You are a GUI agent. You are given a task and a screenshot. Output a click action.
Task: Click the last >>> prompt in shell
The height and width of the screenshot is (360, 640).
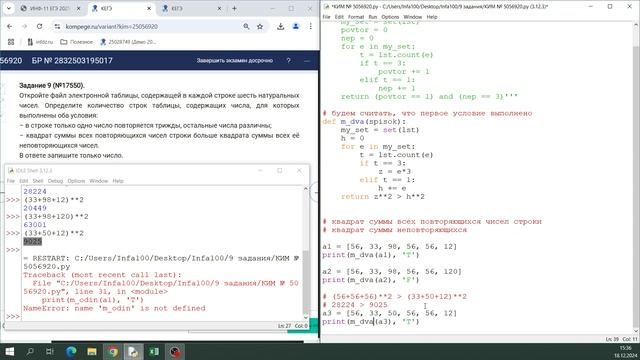tap(13, 316)
